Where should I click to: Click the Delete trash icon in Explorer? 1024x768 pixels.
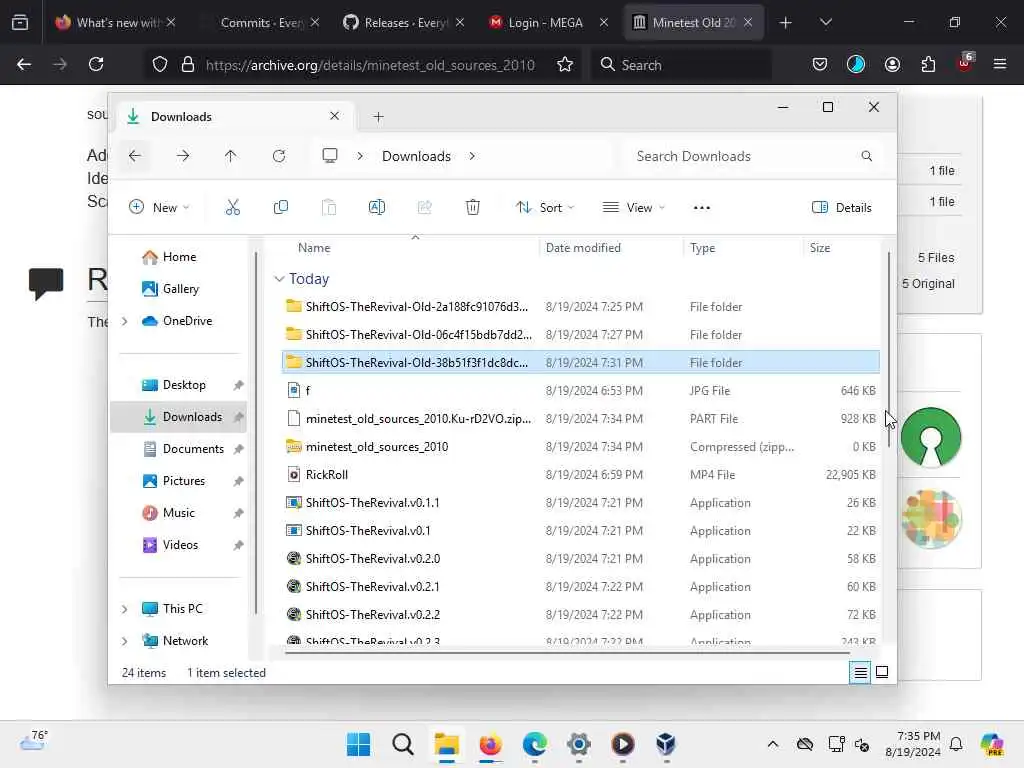coord(473,208)
